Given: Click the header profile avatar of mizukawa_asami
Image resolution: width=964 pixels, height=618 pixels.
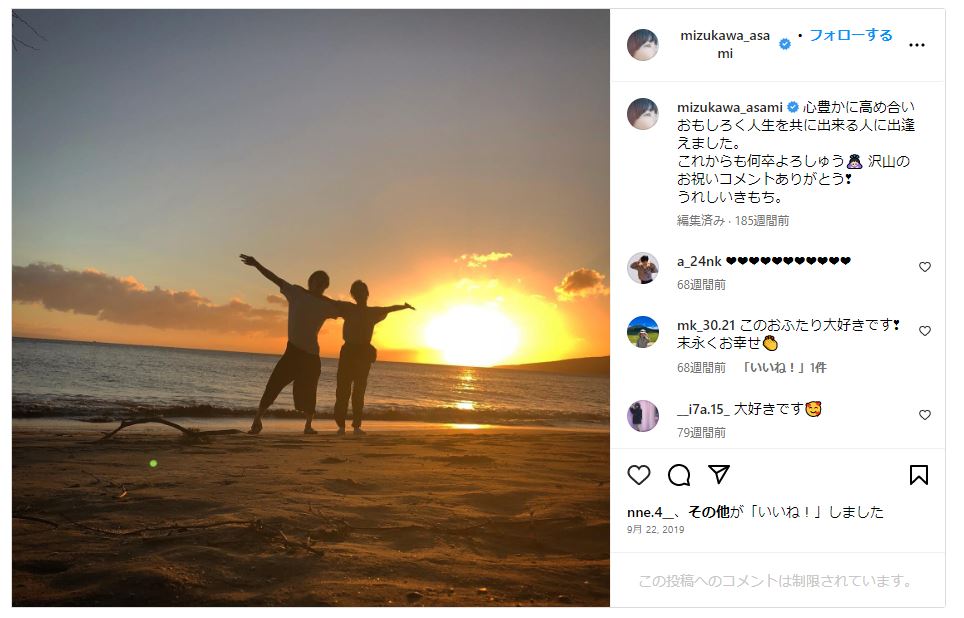Looking at the screenshot, I should [642, 44].
